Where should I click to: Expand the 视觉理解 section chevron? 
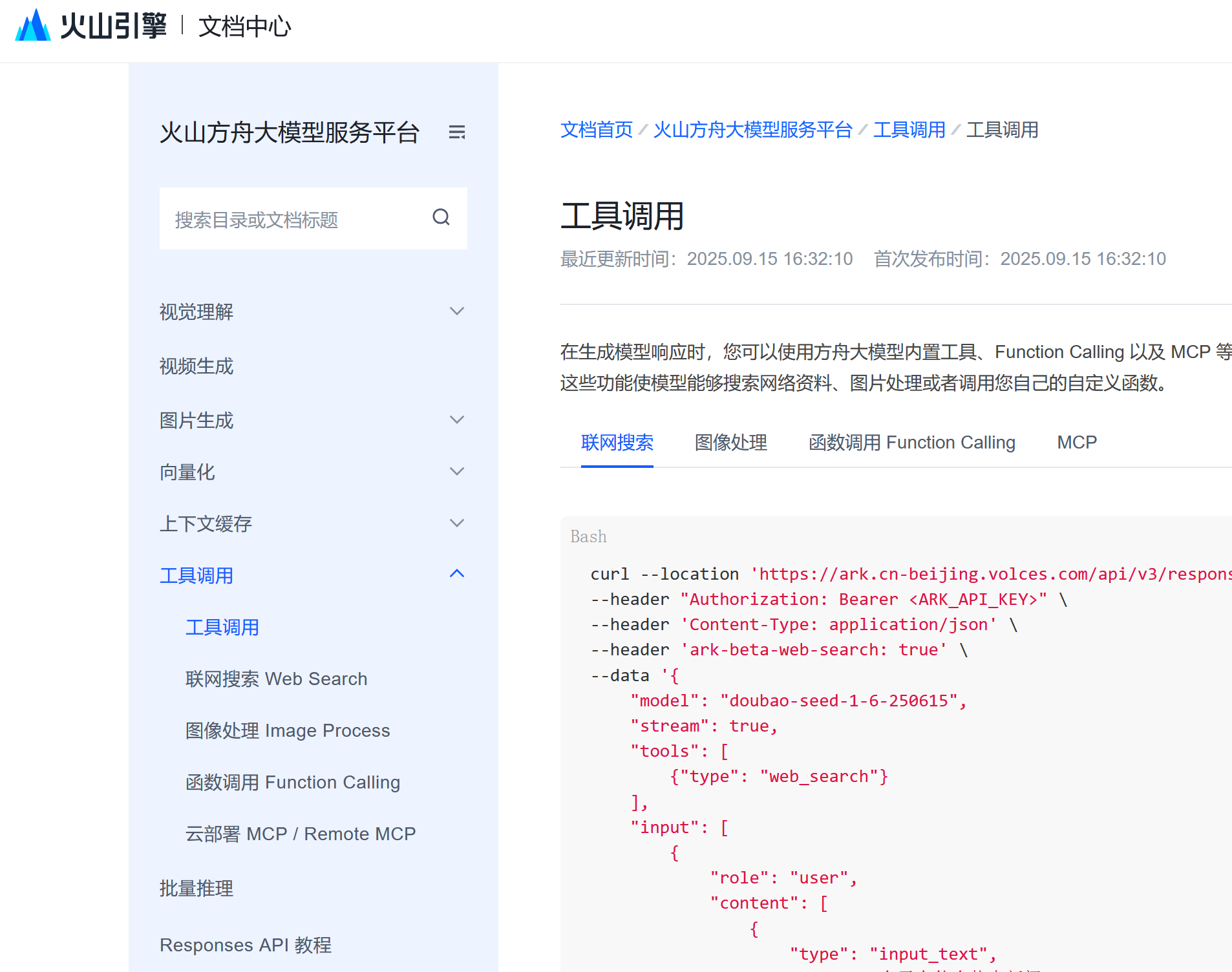tap(457, 312)
